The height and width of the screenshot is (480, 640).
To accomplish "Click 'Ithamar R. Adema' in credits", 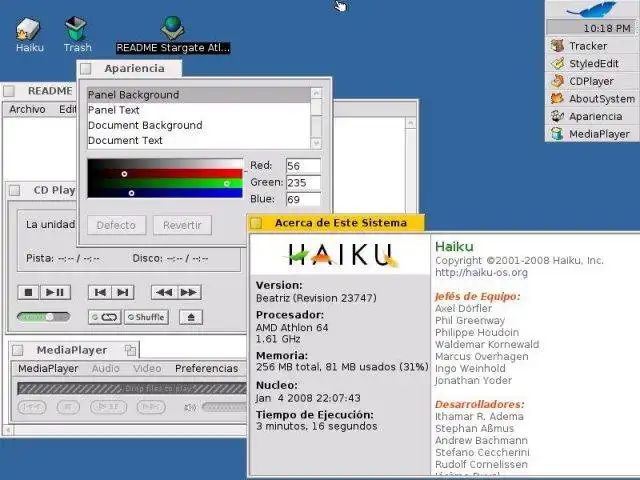I will (x=479, y=416).
